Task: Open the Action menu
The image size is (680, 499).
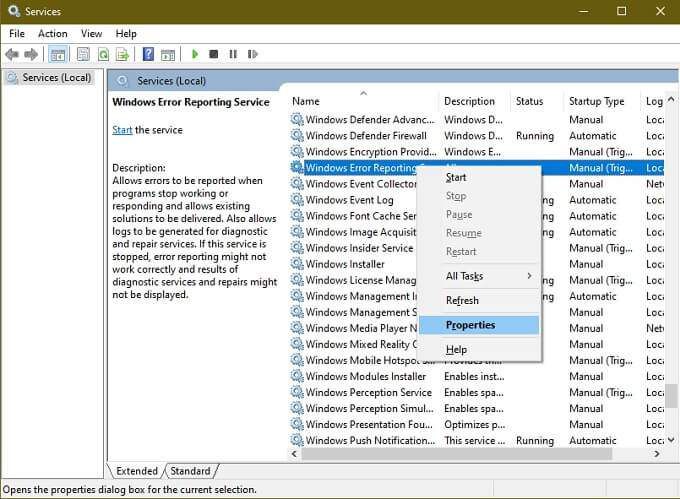Action: 53,33
